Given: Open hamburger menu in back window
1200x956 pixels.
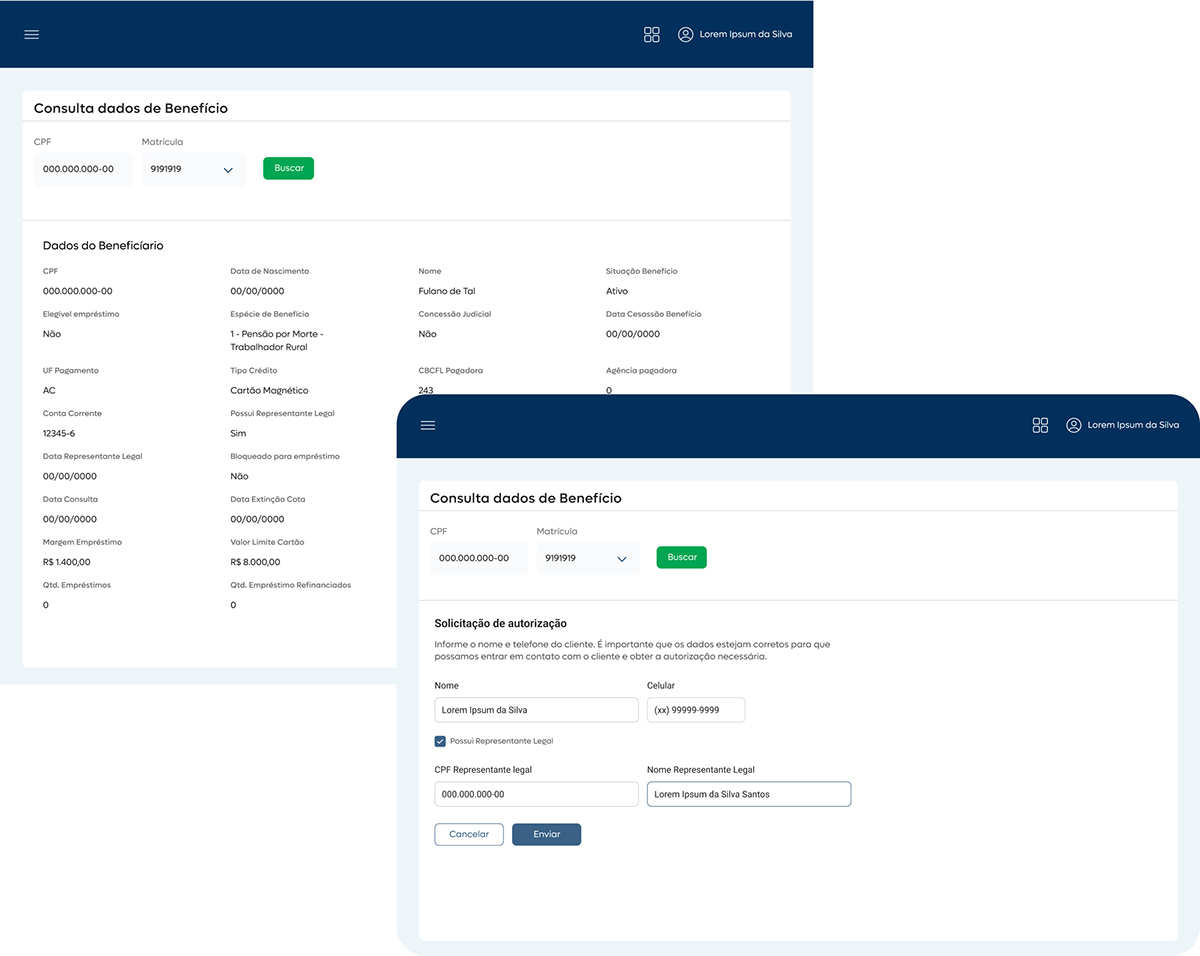Looking at the screenshot, I should (x=32, y=34).
